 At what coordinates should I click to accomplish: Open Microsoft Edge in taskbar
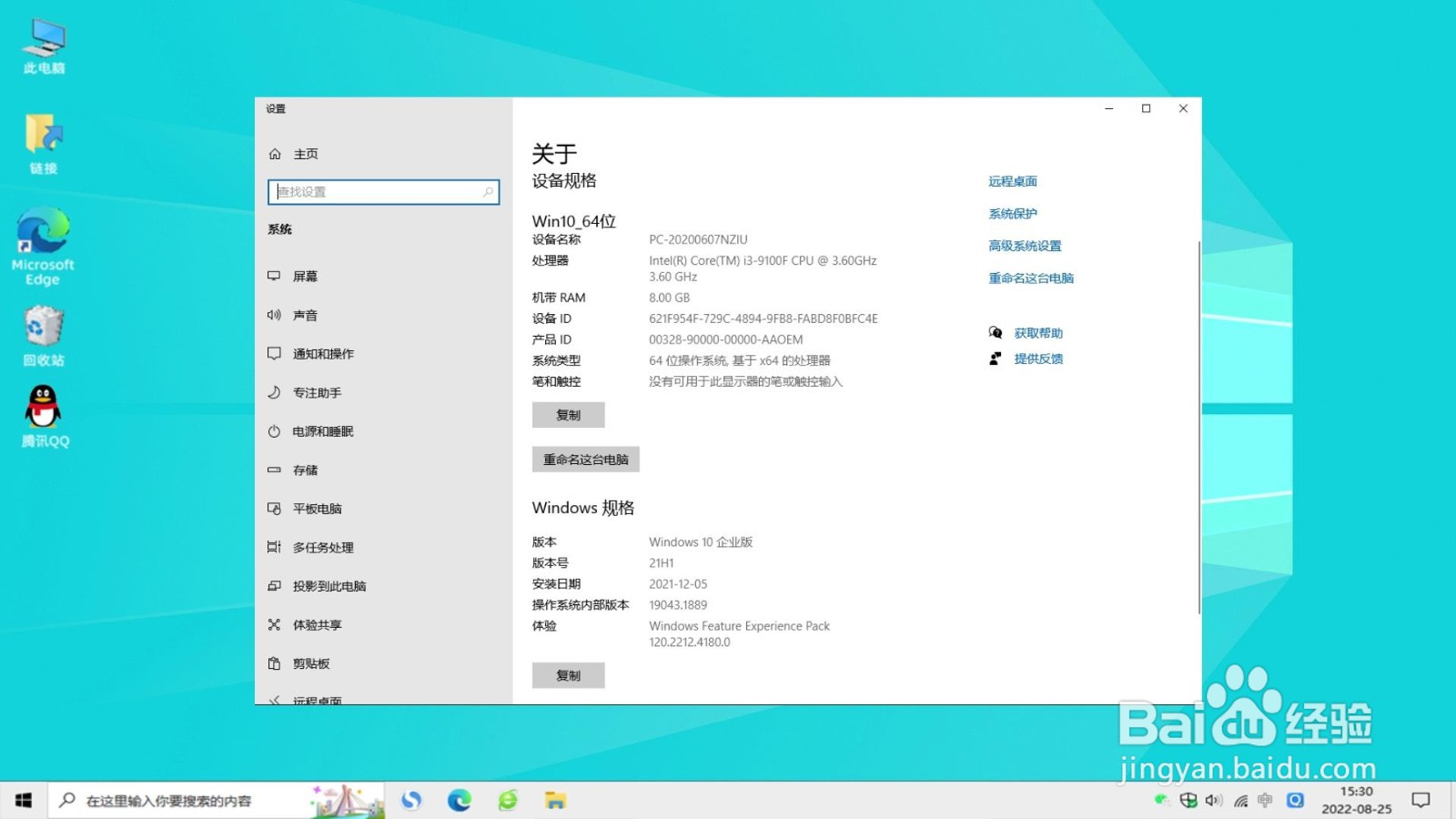[460, 801]
